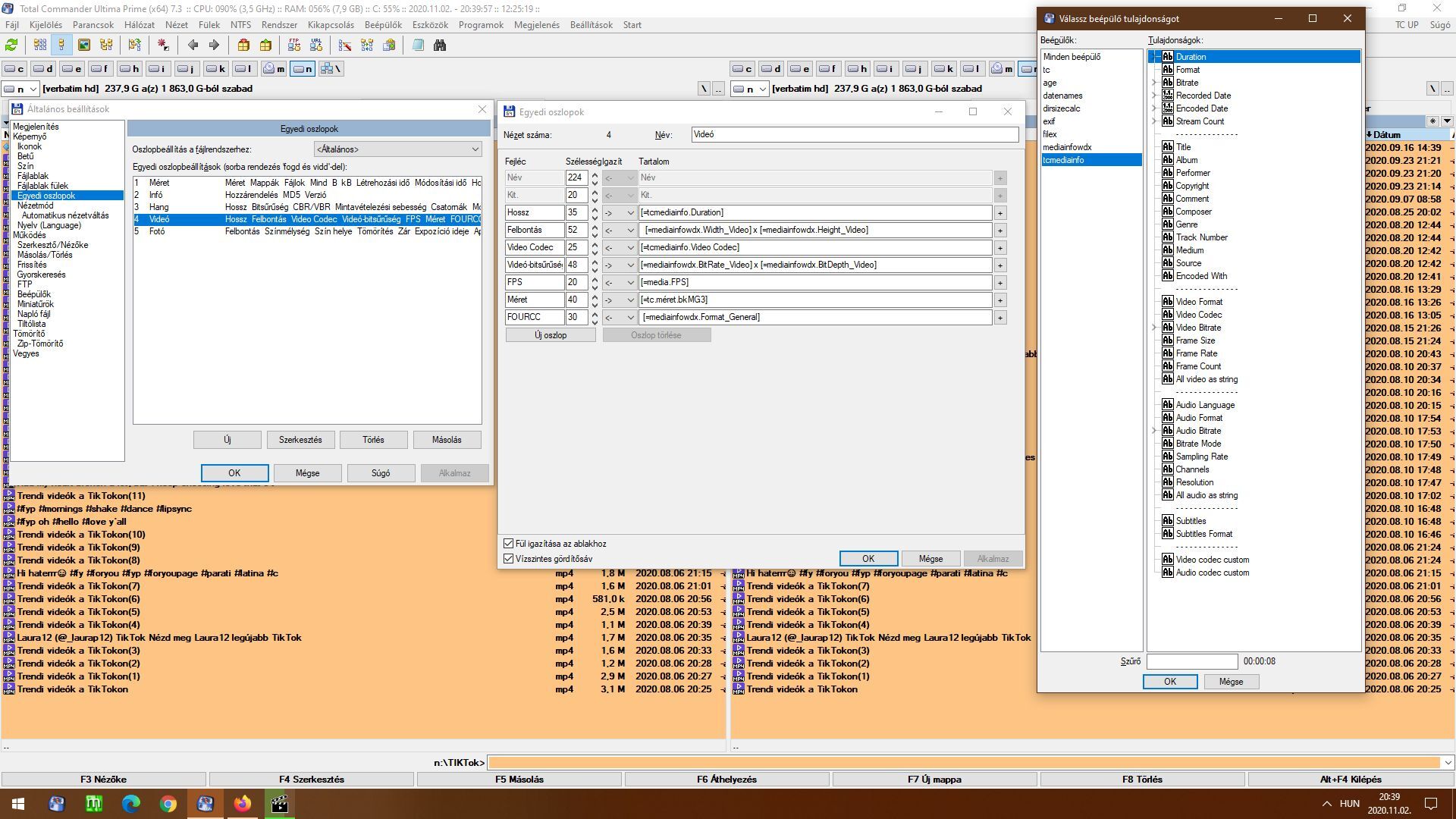Click the back arrow toolbar icon
Viewport: 1456px width, 819px height.
193,45
